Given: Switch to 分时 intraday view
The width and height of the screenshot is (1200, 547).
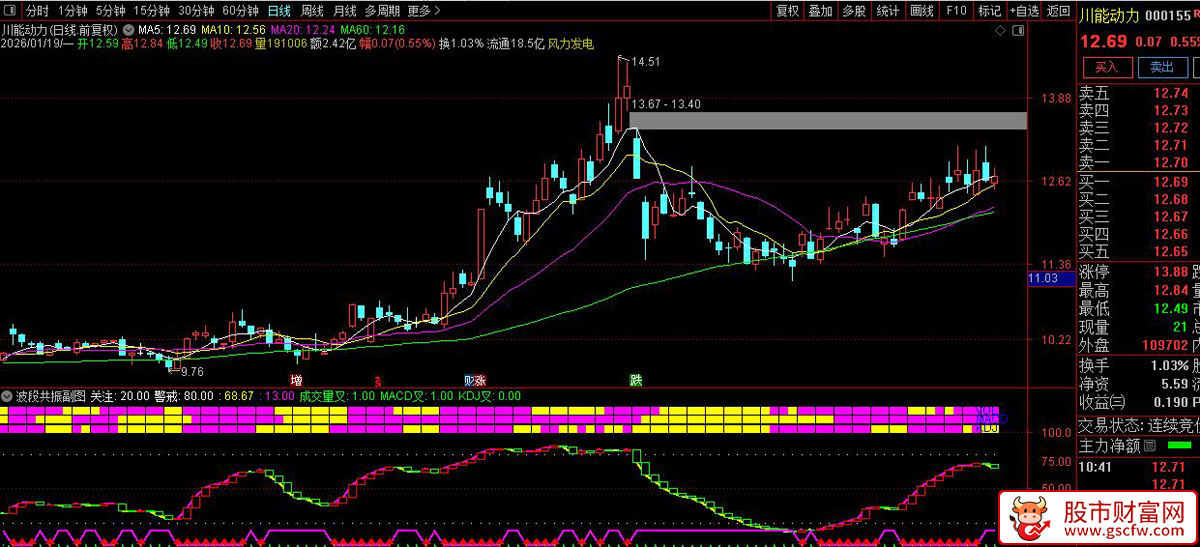Looking at the screenshot, I should point(37,11).
